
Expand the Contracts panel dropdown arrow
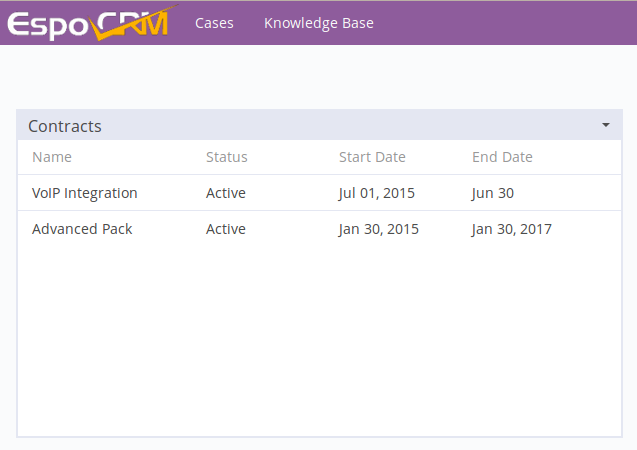[x=606, y=125]
